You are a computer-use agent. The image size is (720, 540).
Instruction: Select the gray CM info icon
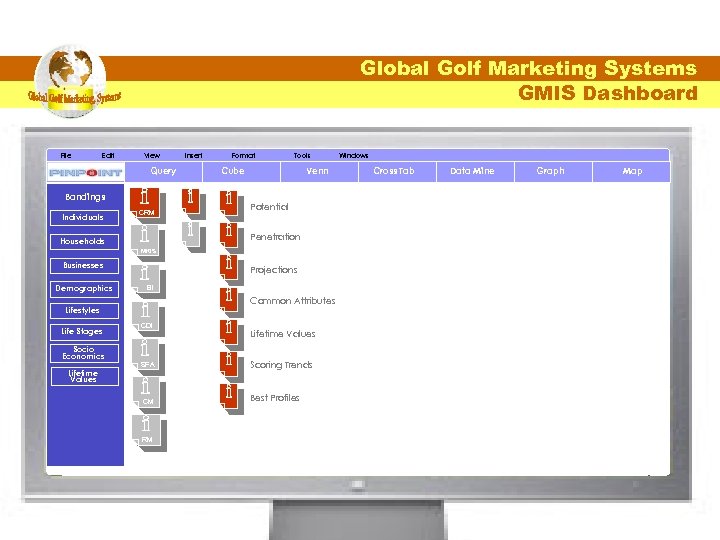click(148, 394)
